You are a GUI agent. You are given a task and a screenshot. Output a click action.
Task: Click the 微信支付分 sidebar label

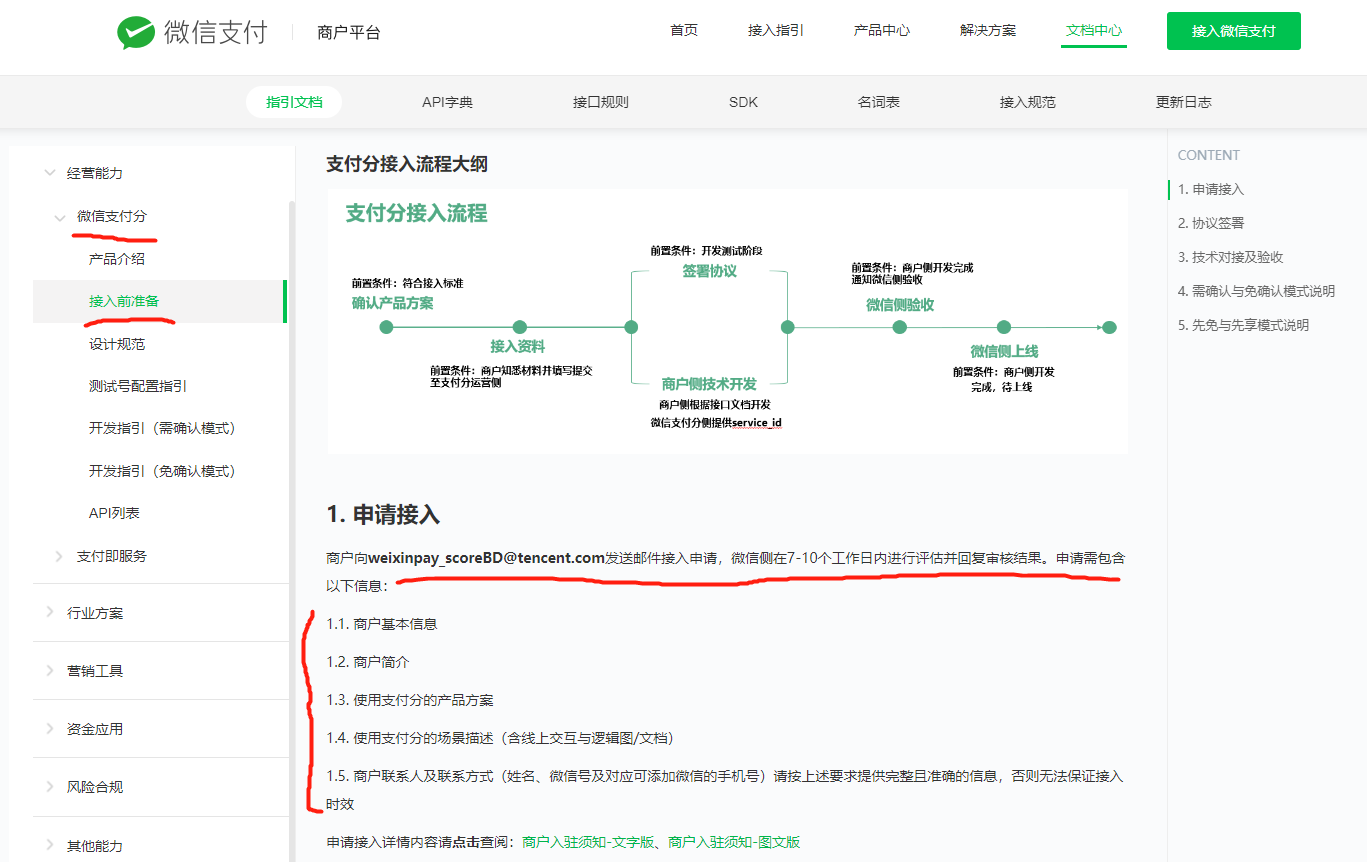point(112,216)
